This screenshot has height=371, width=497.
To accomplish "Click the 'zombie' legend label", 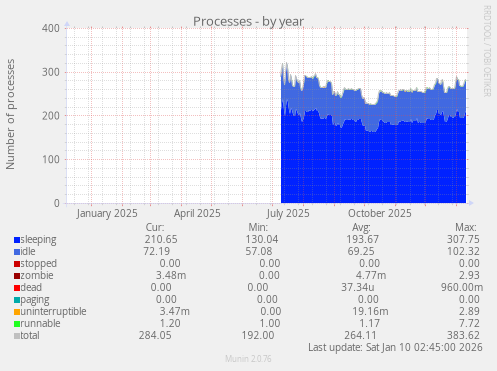I will click(37, 275).
